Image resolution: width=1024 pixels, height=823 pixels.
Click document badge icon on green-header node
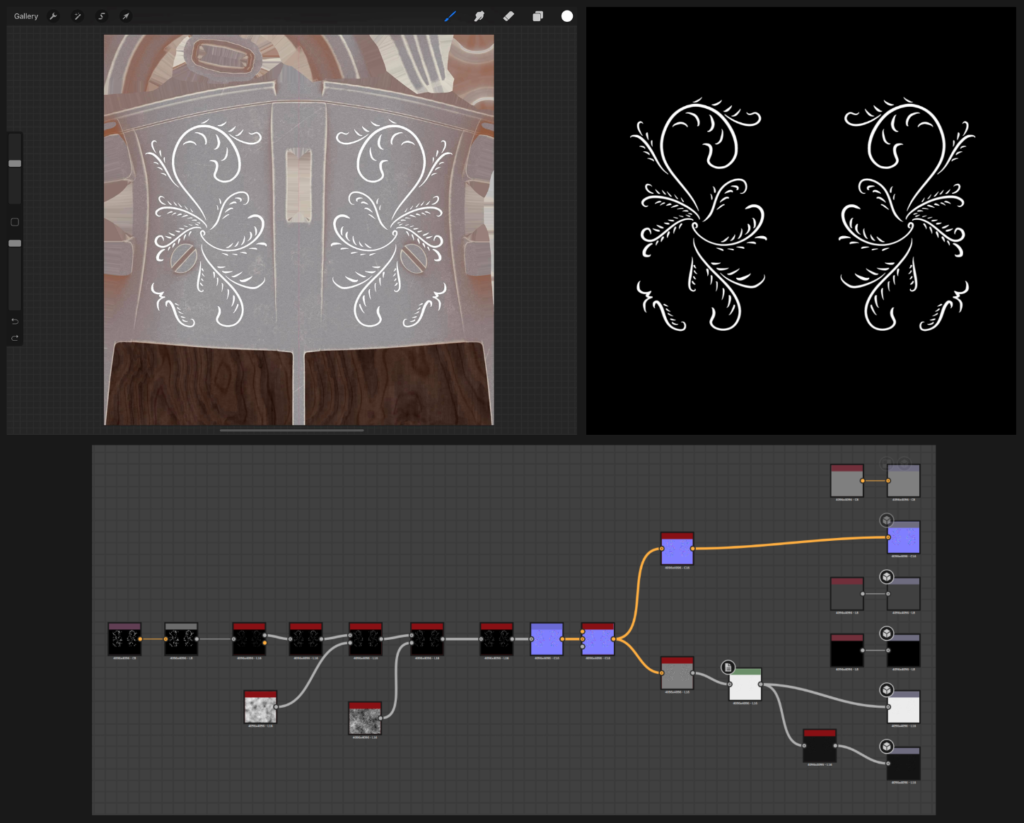[x=728, y=667]
